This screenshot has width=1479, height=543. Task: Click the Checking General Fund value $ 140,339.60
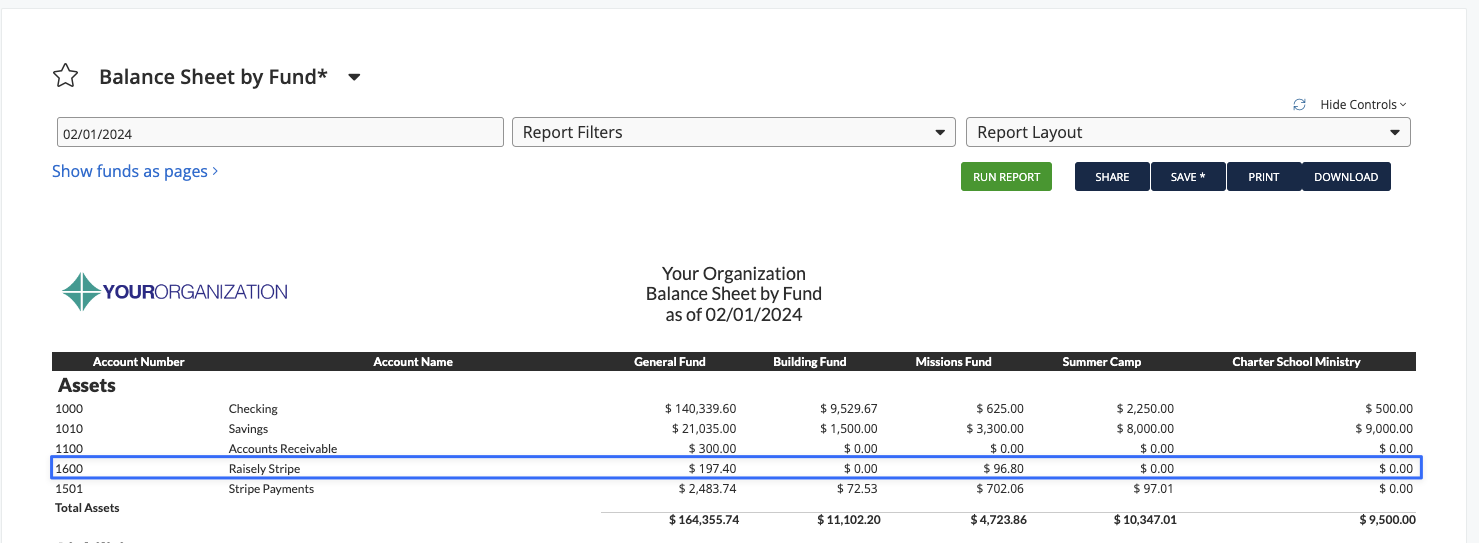[700, 409]
